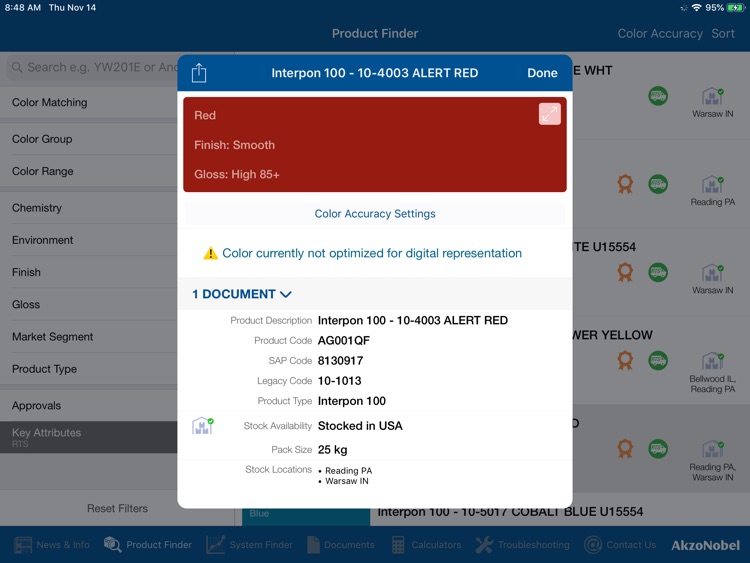This screenshot has width=750, height=563.
Task: Tap the warning triangle icon
Action: [x=210, y=253]
